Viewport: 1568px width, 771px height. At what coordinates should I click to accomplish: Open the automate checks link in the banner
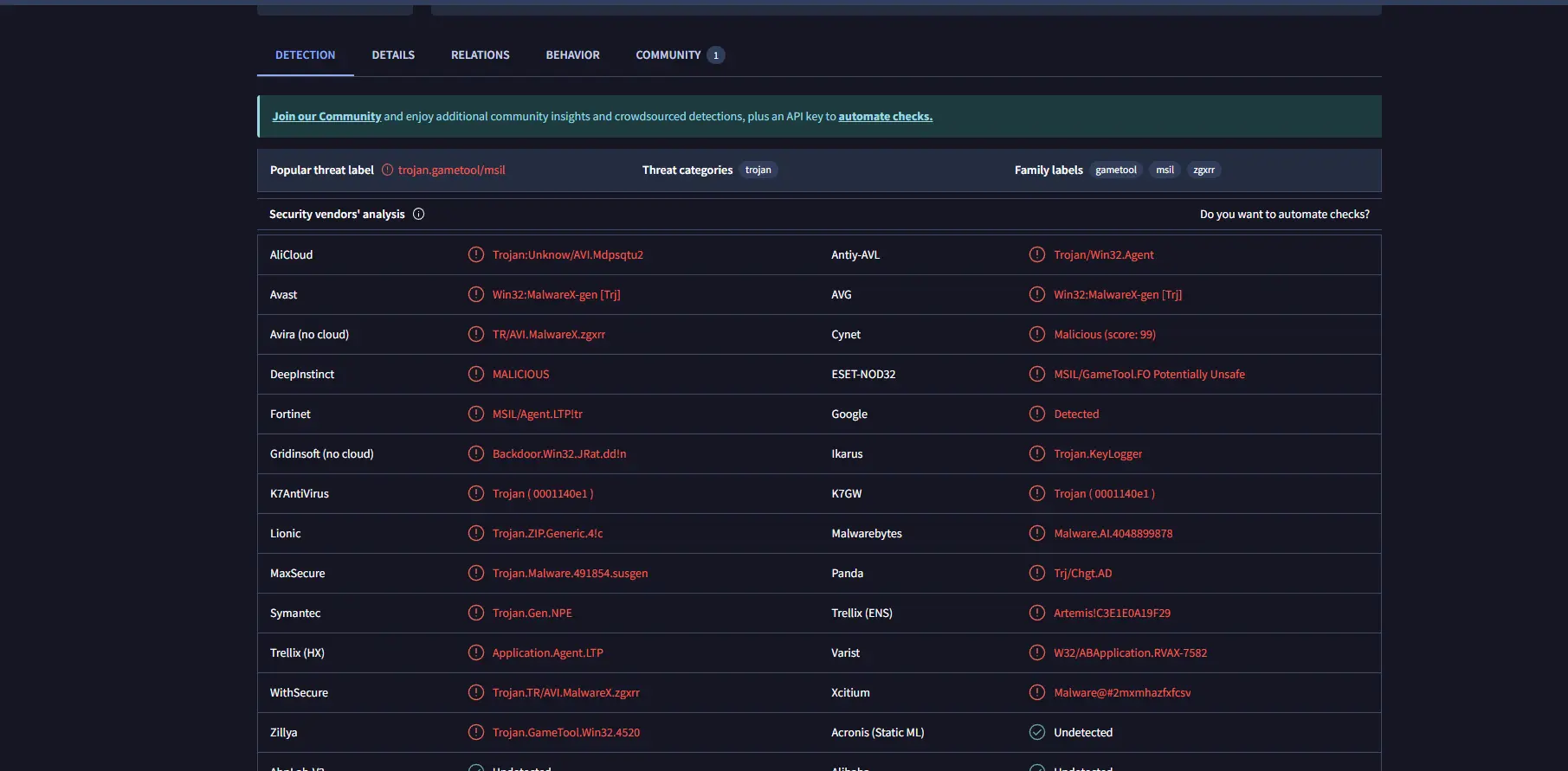pos(885,116)
